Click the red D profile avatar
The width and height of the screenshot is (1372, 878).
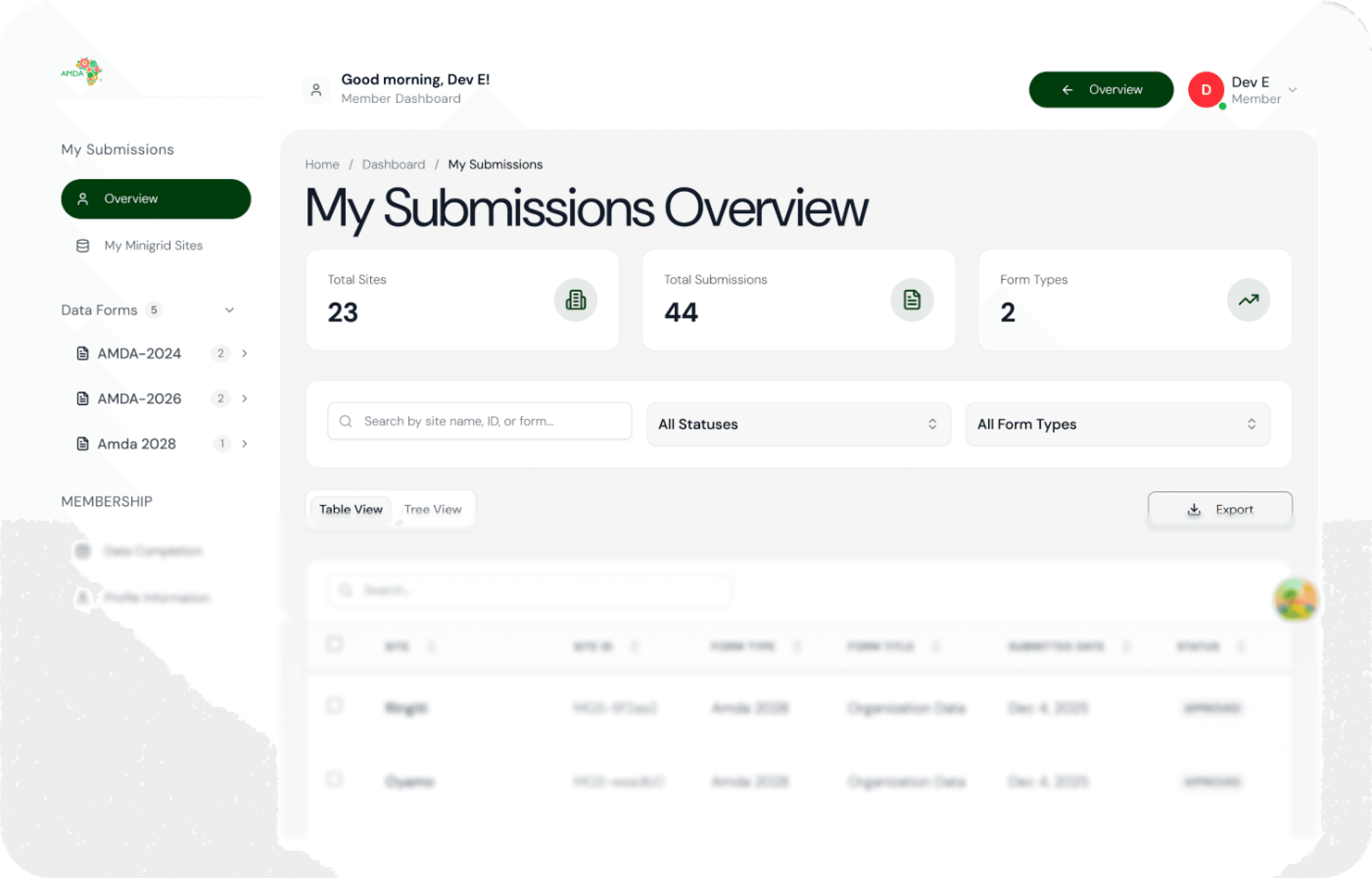point(1206,90)
